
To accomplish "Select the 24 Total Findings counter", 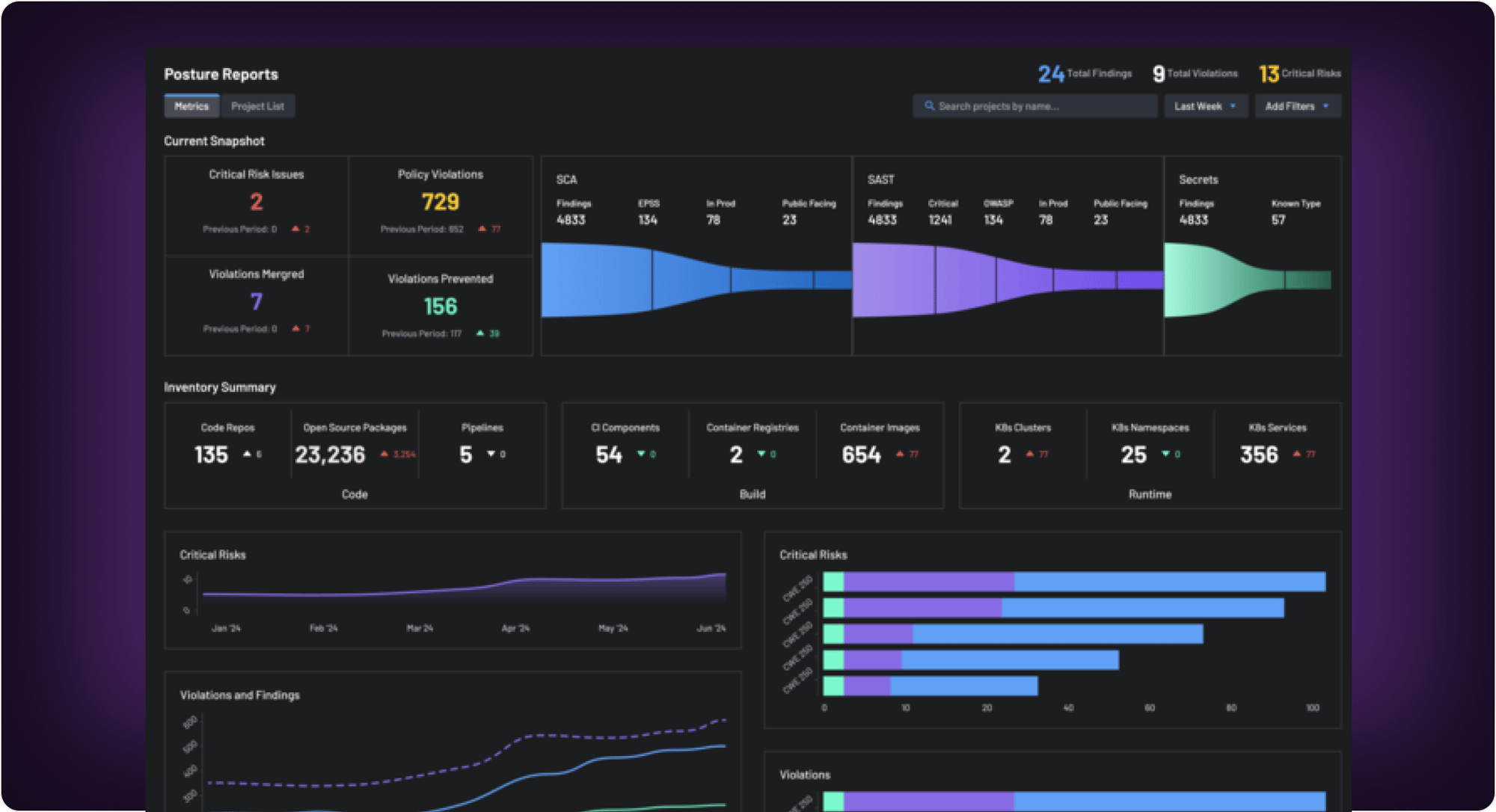I will pos(1085,73).
